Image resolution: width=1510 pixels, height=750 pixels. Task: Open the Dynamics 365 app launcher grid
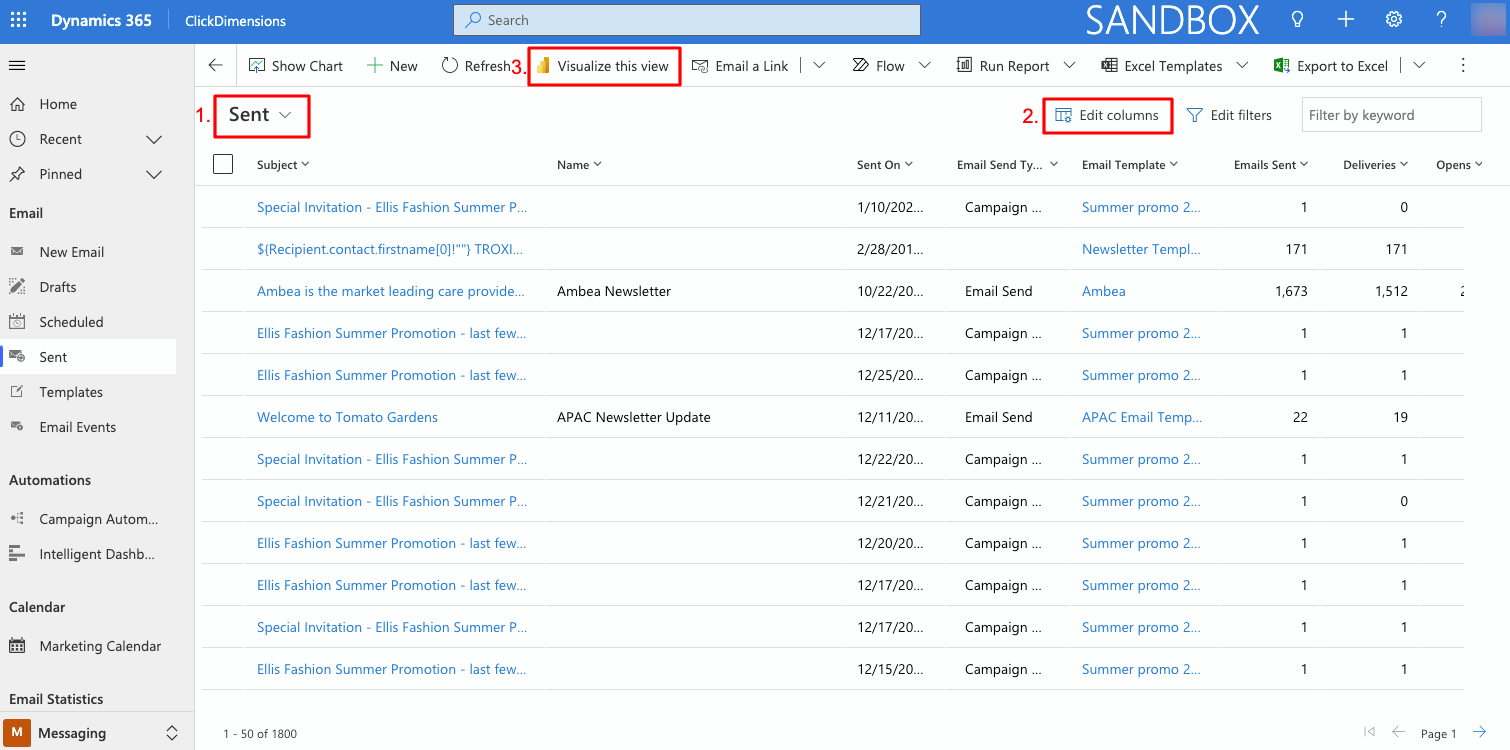pyautogui.click(x=18, y=20)
